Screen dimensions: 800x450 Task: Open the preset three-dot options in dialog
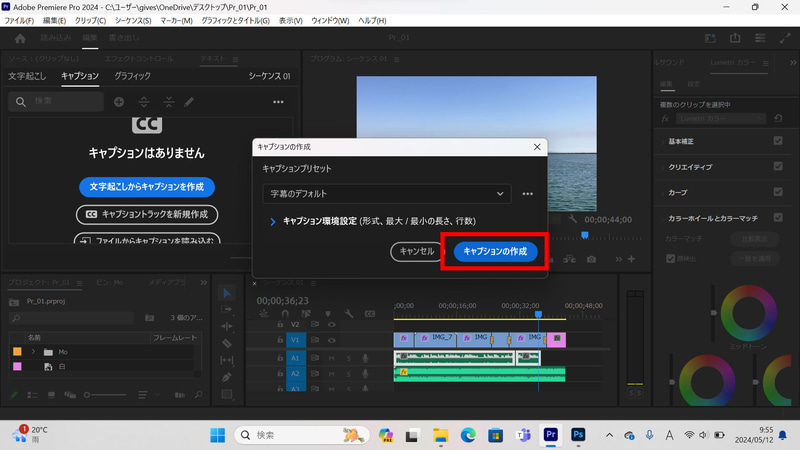click(528, 194)
